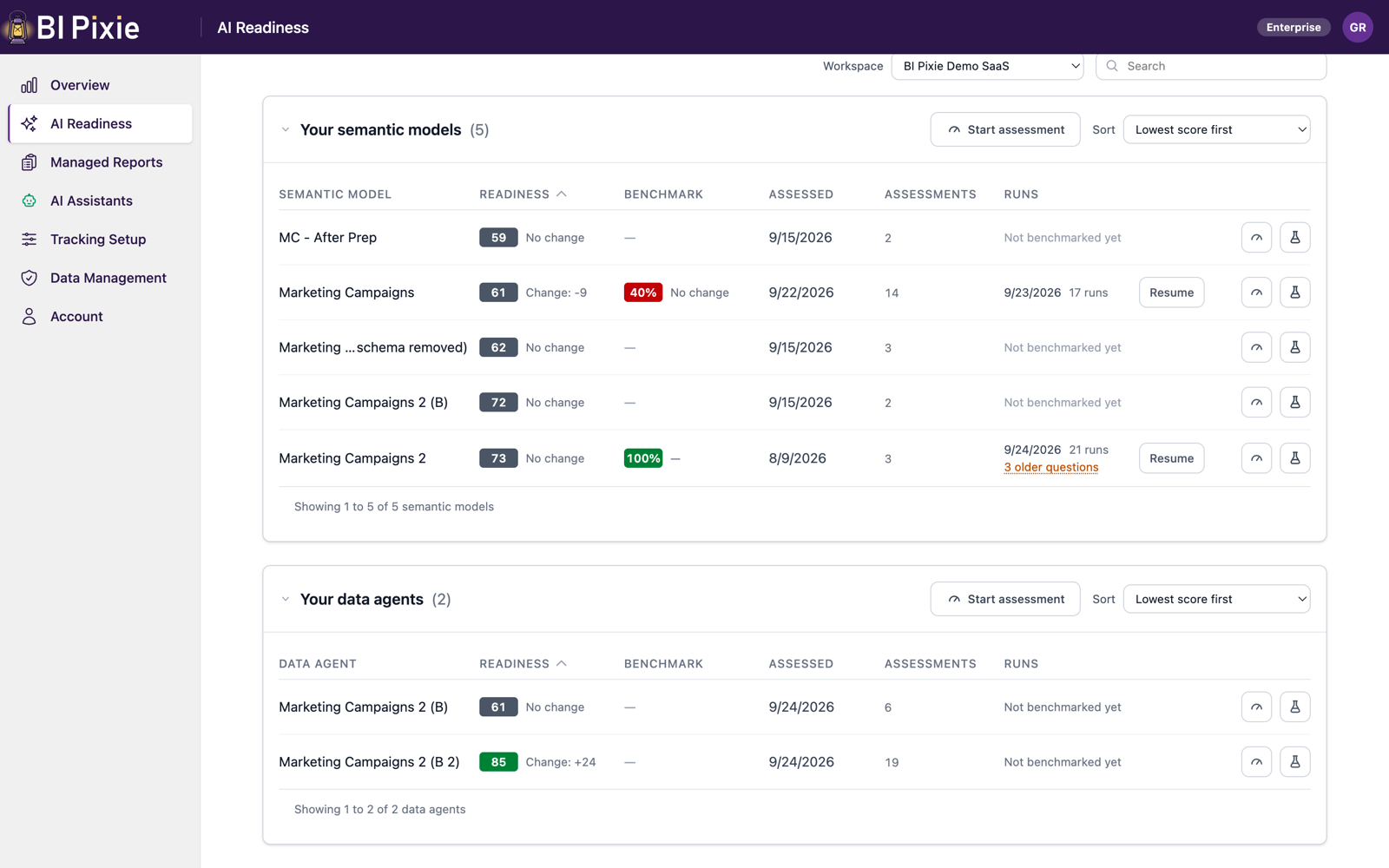Viewport: 1389px width, 868px height.
Task: Open the semantic models Sort dropdown
Action: (x=1216, y=129)
